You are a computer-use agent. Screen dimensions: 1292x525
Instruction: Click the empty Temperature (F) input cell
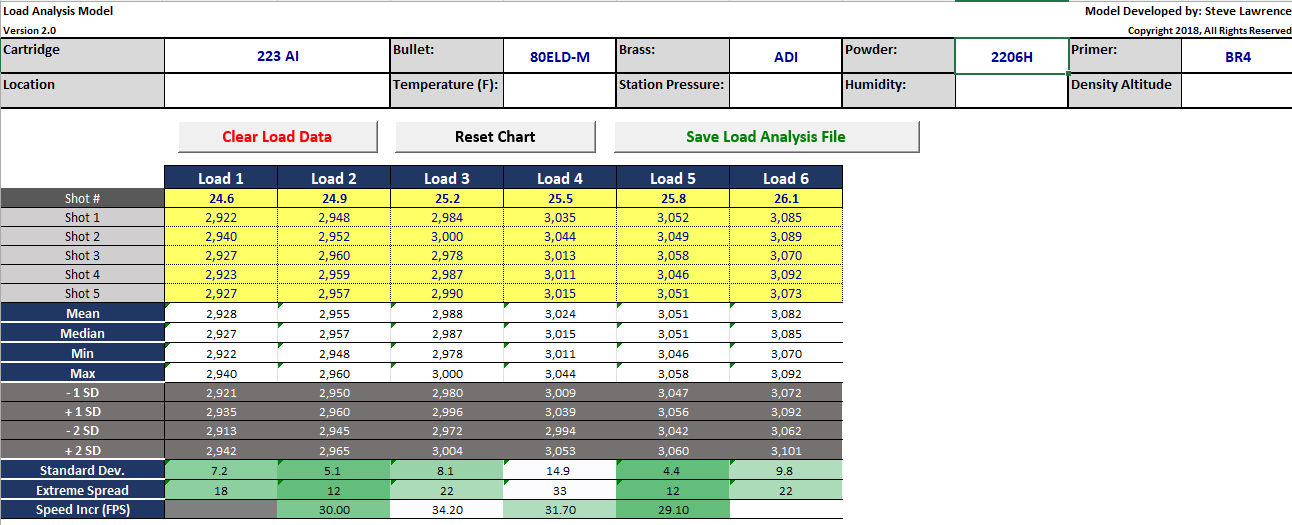tap(559, 91)
